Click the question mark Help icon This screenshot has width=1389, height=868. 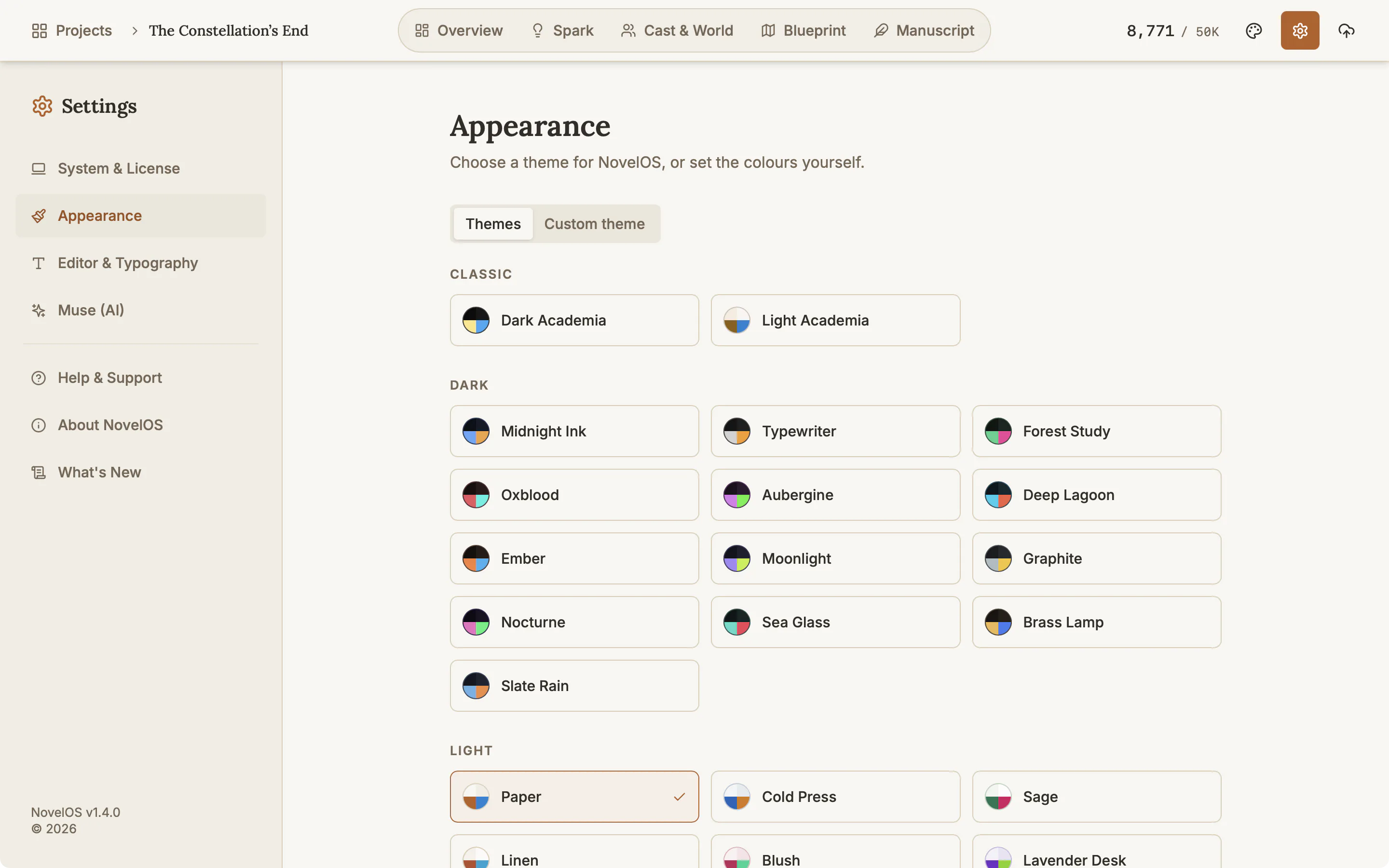[39, 378]
